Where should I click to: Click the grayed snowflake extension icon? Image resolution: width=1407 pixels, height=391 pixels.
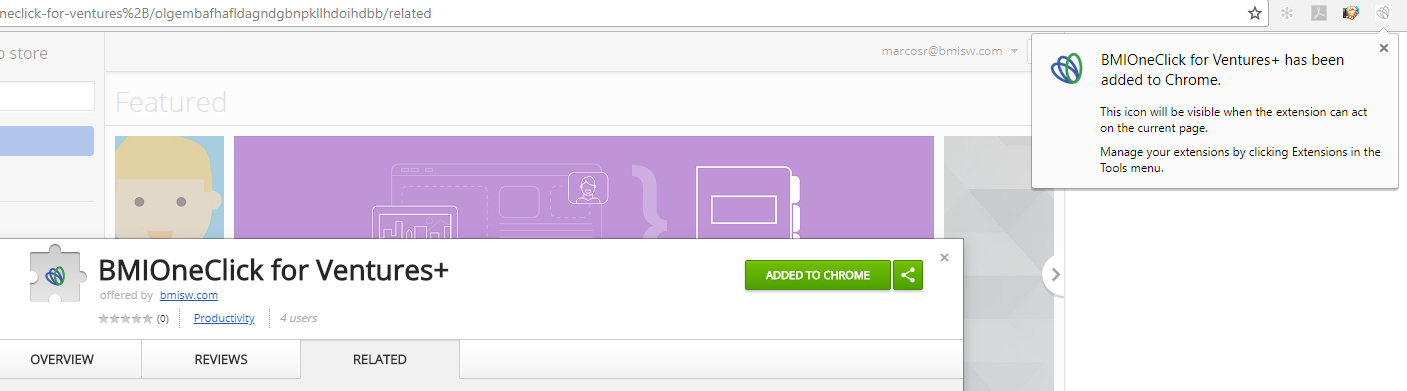[1287, 13]
